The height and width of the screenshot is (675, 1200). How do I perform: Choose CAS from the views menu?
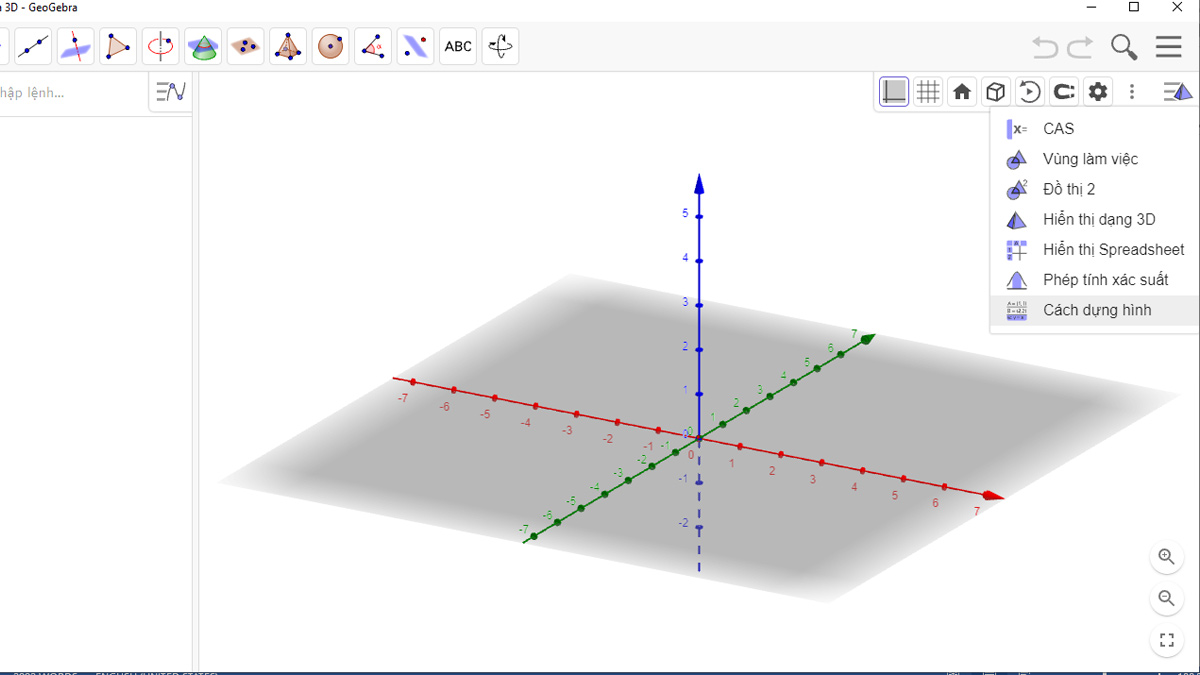[x=1095, y=129]
